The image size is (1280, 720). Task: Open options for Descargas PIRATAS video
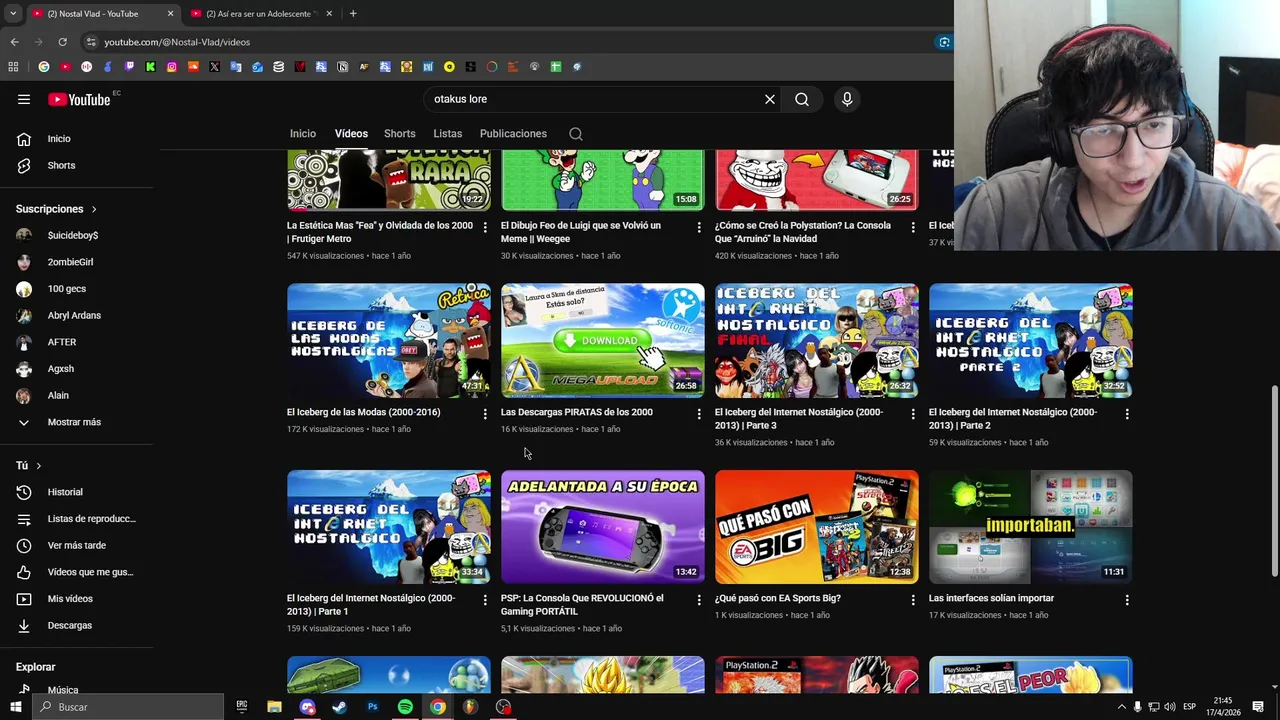tap(699, 414)
